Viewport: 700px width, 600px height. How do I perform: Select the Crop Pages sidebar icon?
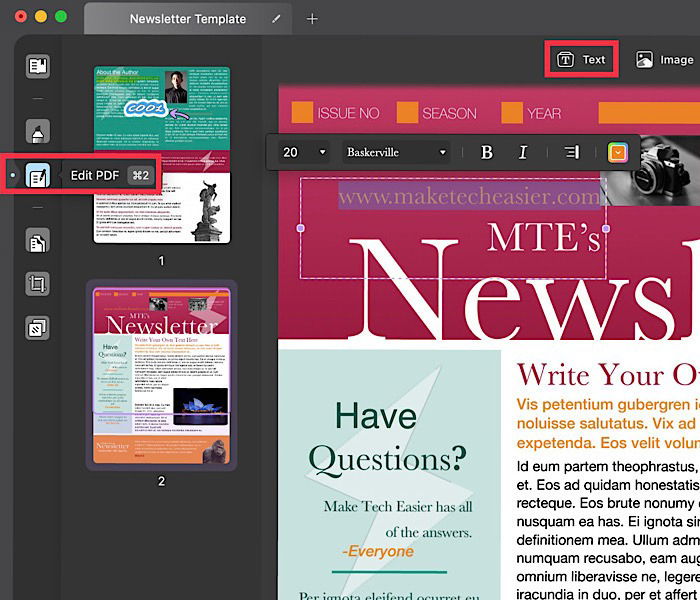pyautogui.click(x=38, y=284)
